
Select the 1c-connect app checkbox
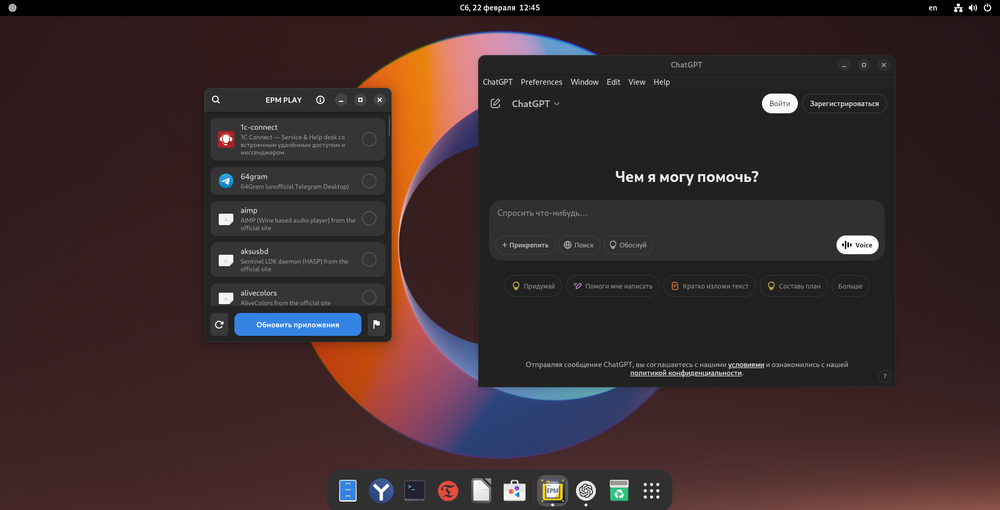coord(369,139)
